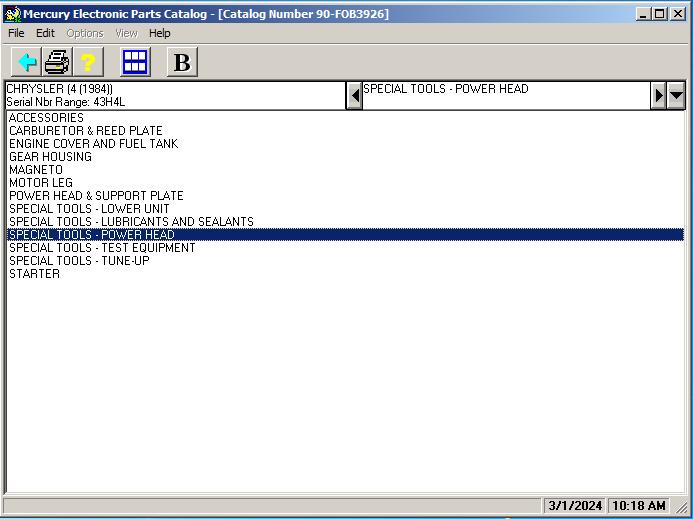Select SPECIAL TOOLS - TEST EQUIPMENT row
The width and height of the screenshot is (693, 519).
click(x=346, y=248)
